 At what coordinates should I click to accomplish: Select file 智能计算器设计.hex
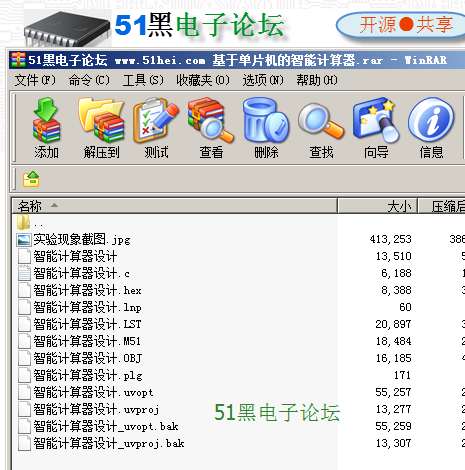(87, 290)
